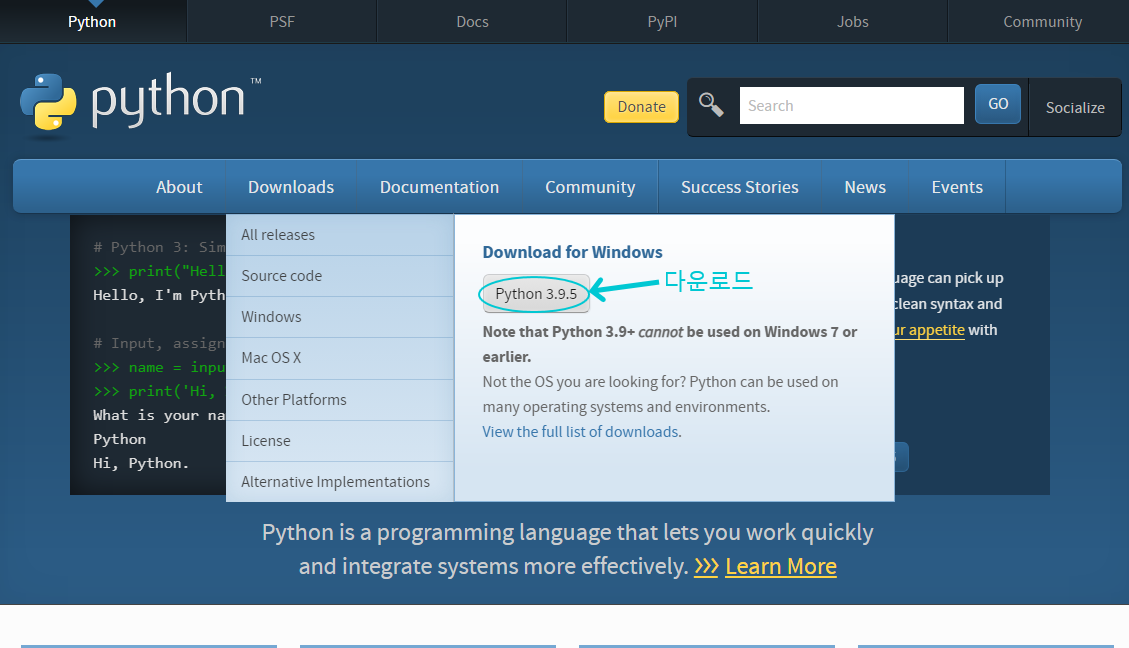Select the PyPI top tab

[662, 22]
